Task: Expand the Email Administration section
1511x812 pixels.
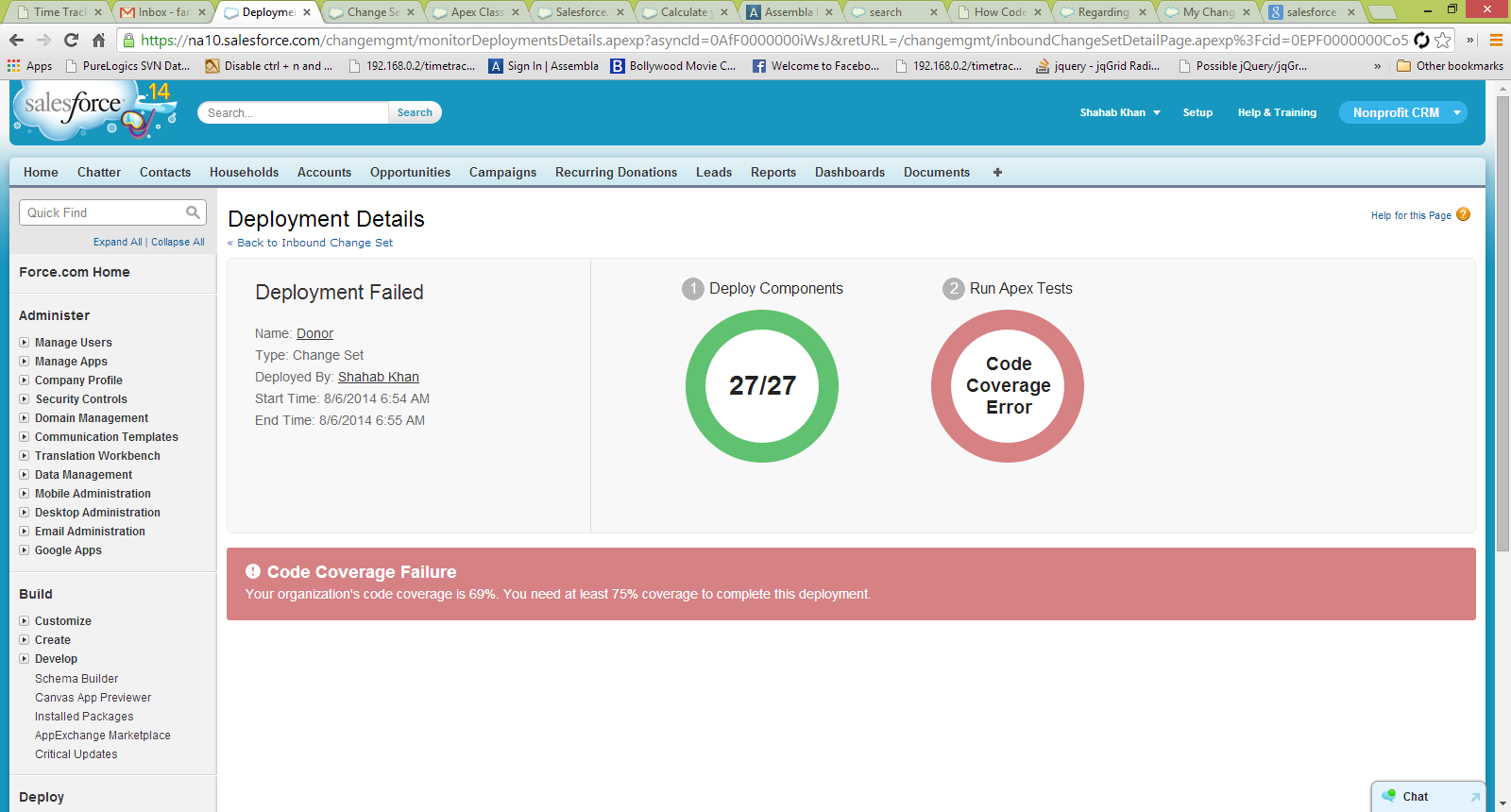Action: pyautogui.click(x=25, y=531)
